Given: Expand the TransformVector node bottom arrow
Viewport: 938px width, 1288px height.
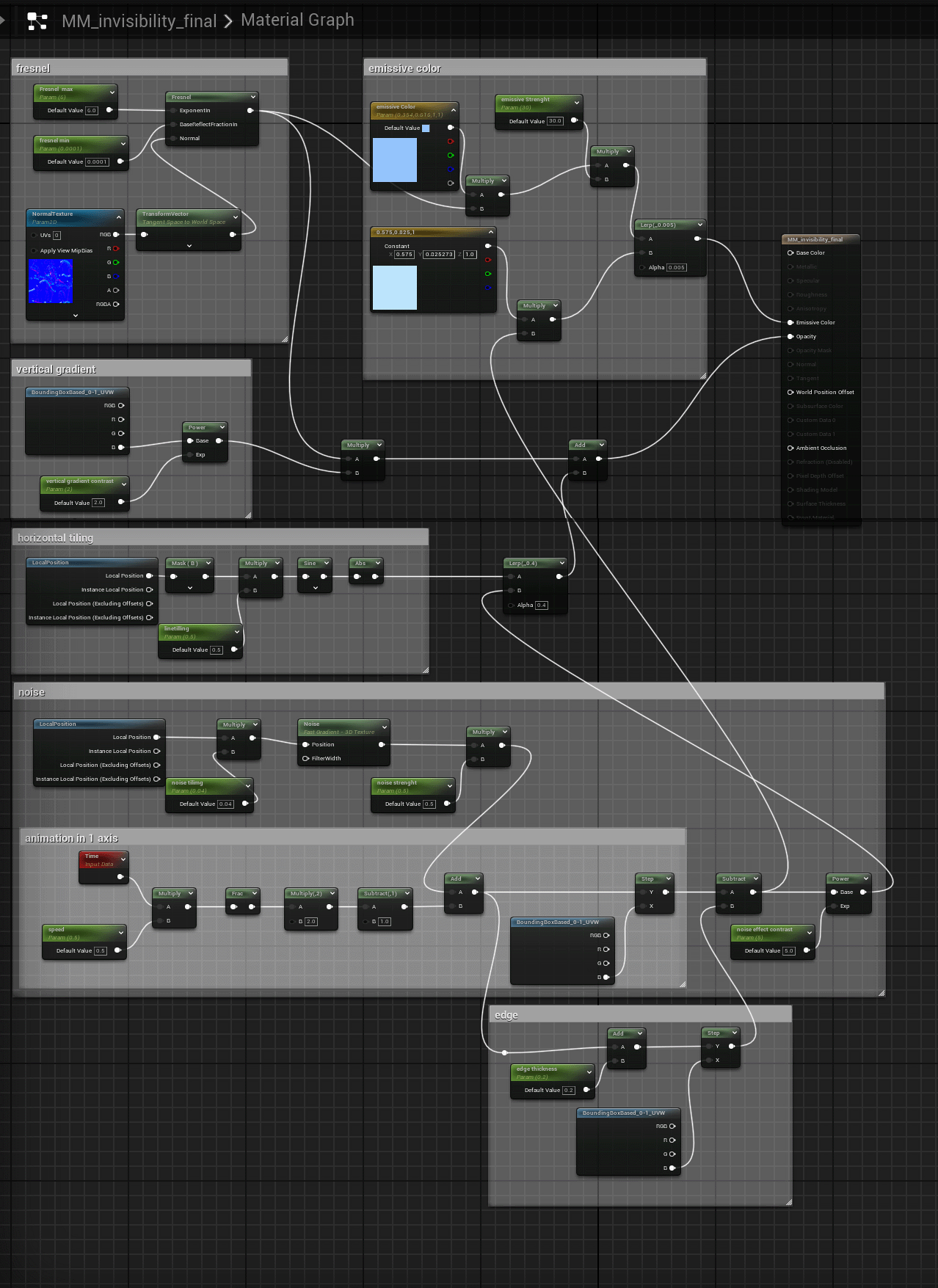Looking at the screenshot, I should click(189, 246).
